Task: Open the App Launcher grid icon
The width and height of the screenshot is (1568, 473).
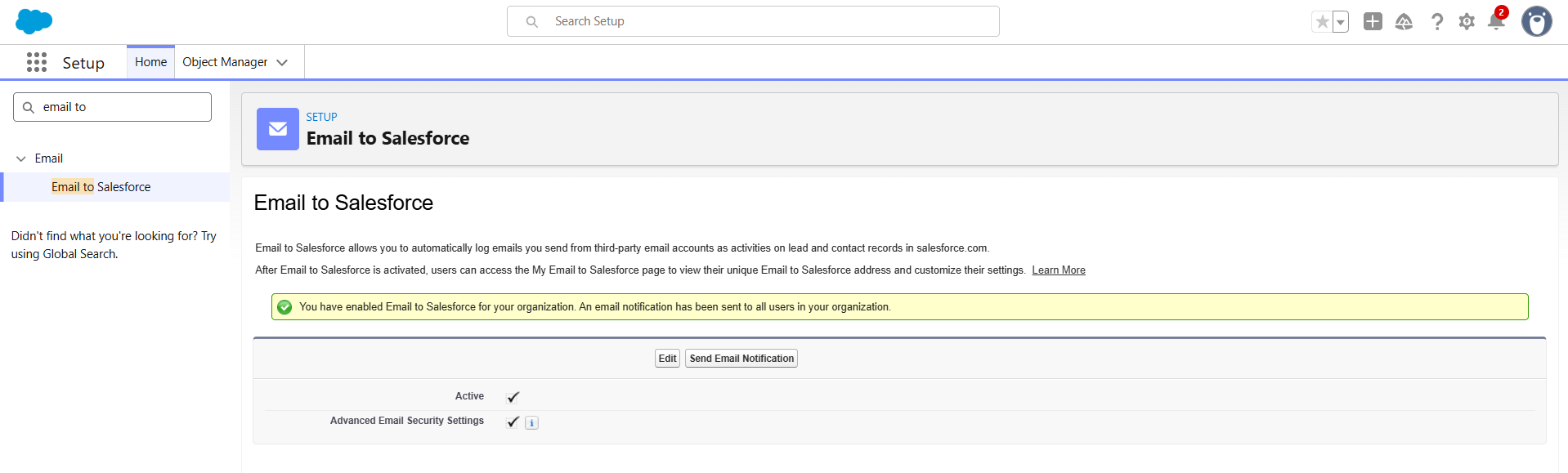Action: pos(37,62)
